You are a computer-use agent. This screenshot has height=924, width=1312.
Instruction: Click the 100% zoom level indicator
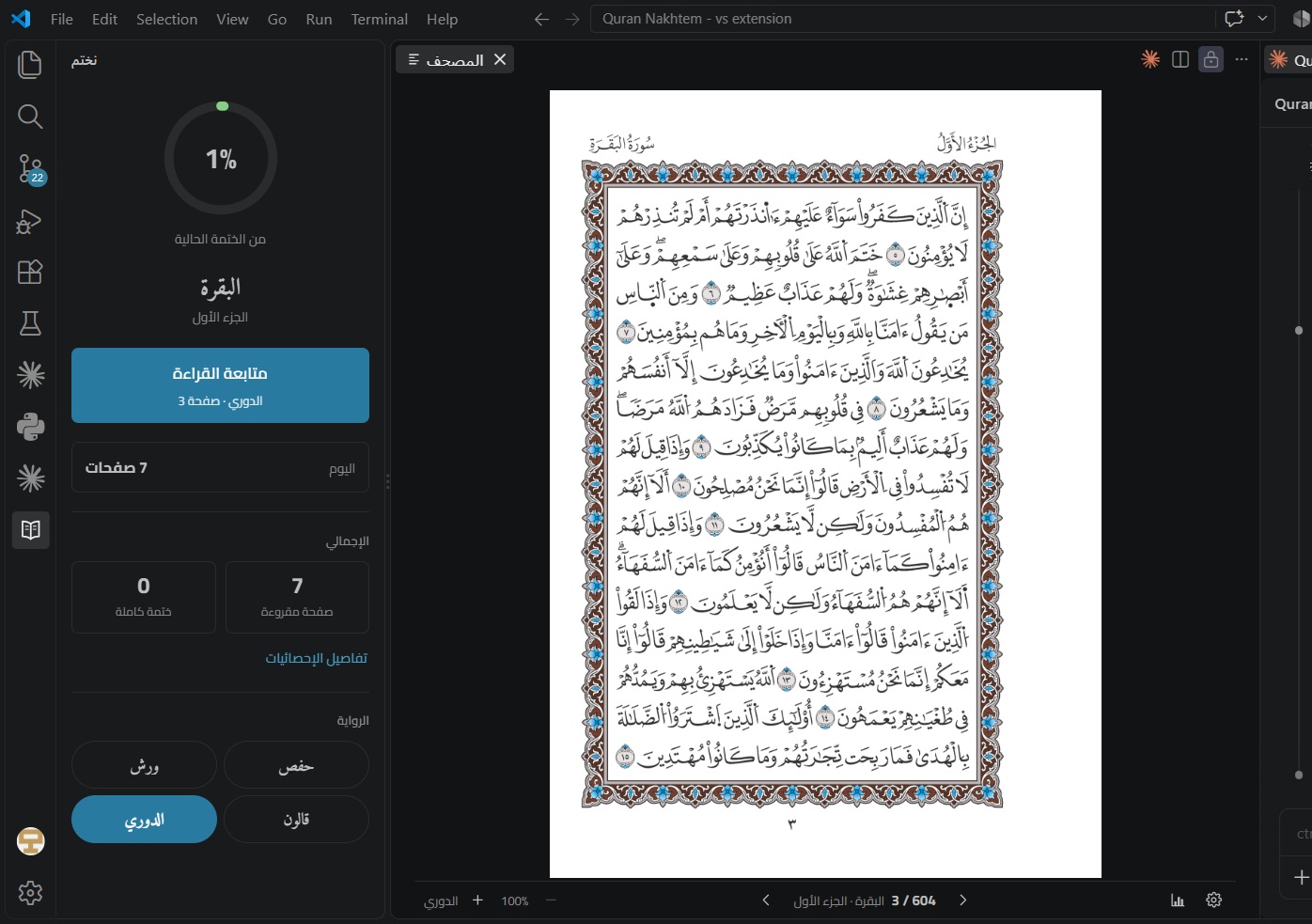(515, 901)
